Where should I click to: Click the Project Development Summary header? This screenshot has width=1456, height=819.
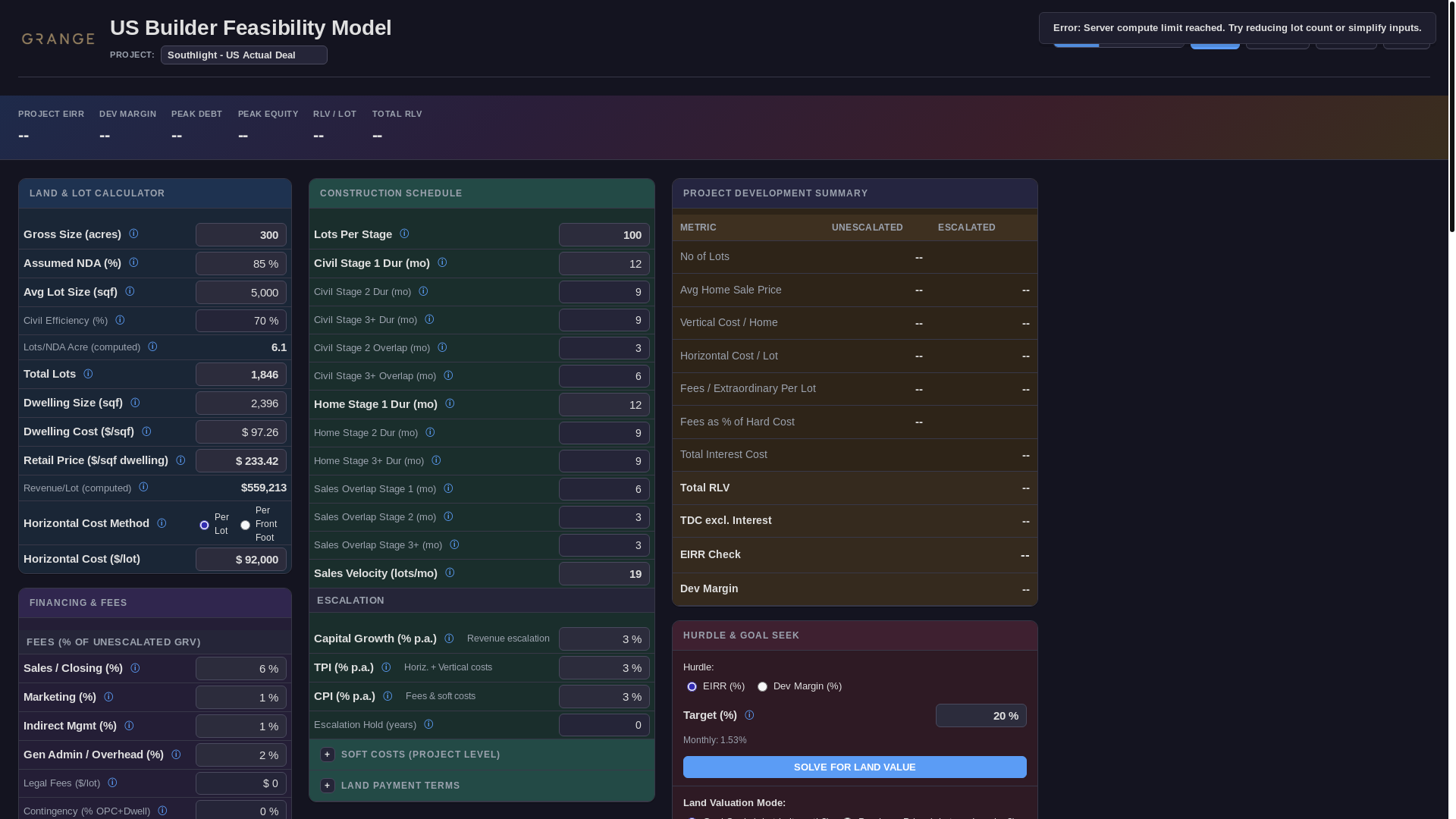click(x=855, y=193)
